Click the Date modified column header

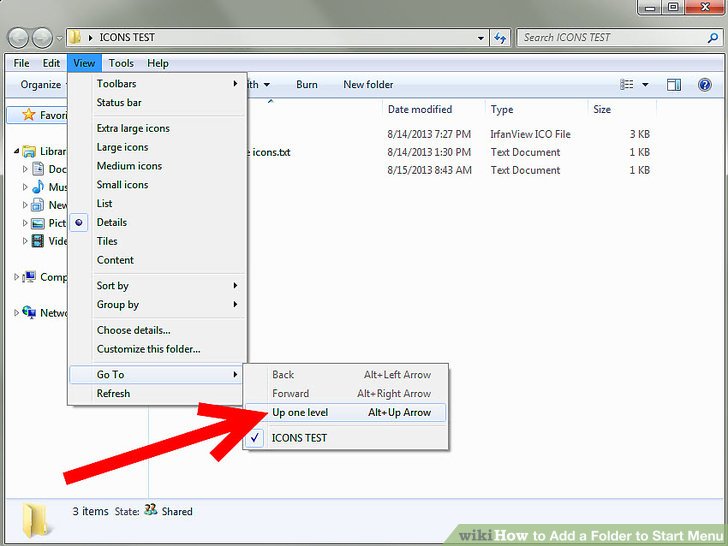pos(420,110)
